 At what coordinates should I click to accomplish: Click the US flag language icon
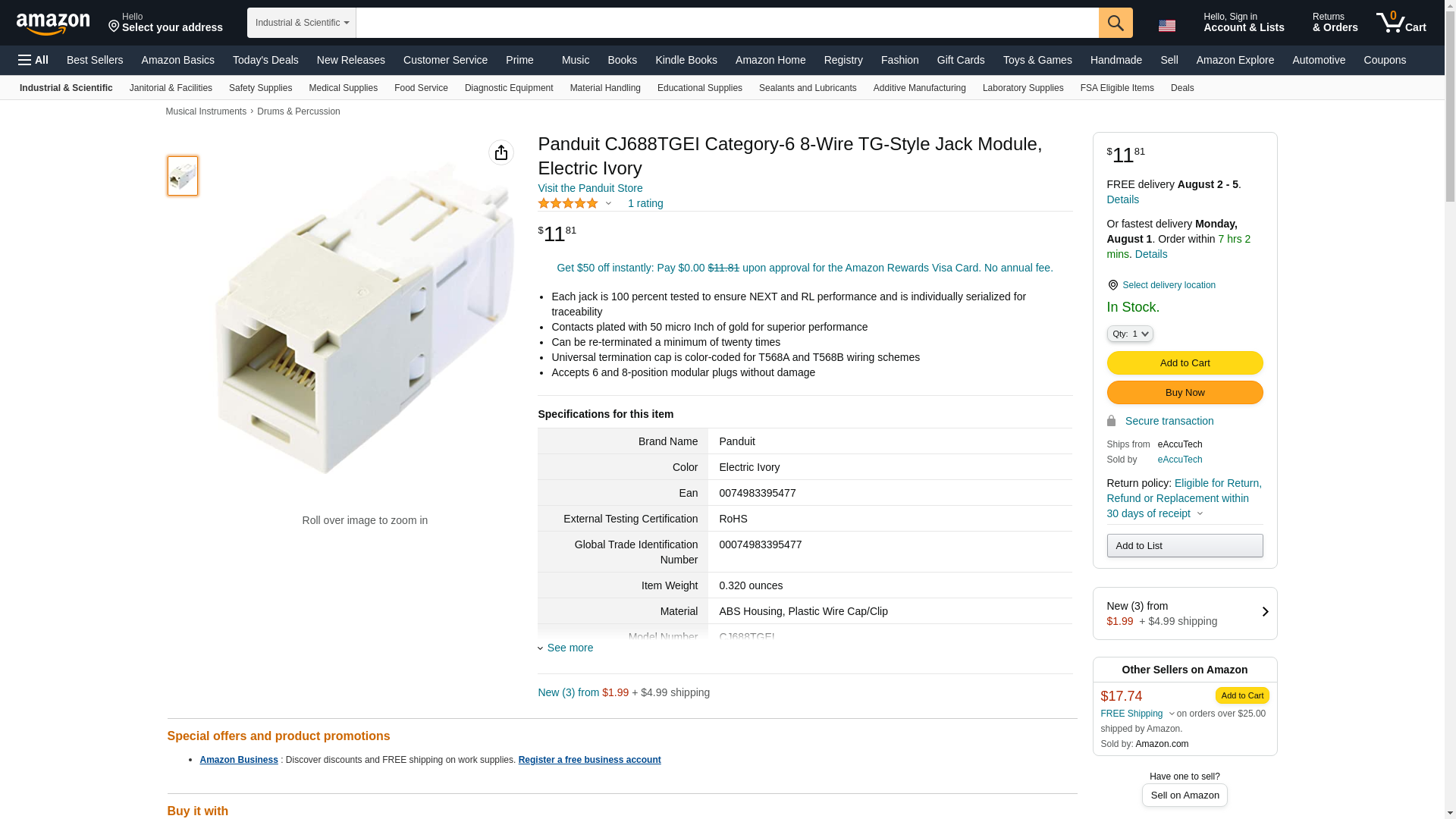(x=1167, y=26)
